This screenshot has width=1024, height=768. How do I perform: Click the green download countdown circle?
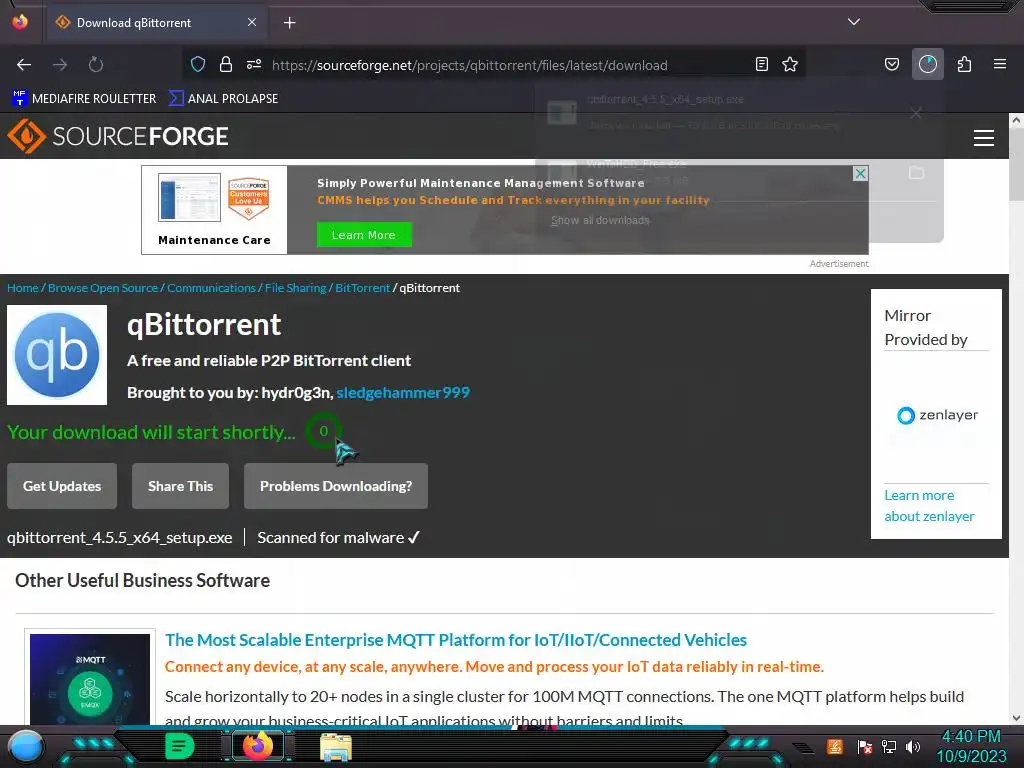click(x=323, y=431)
